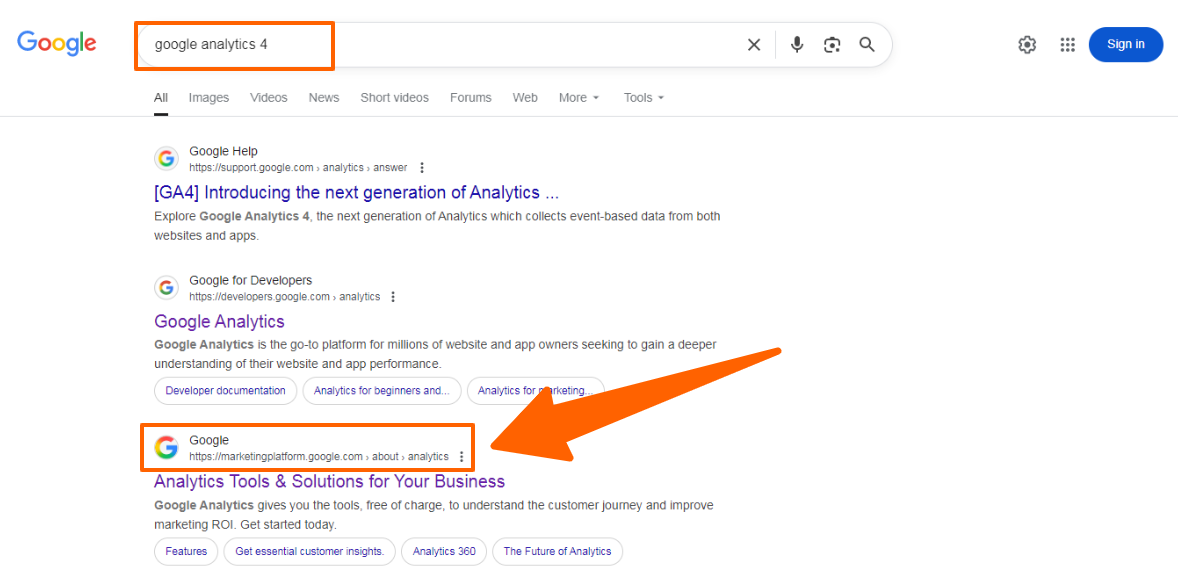Open search by image camera icon

tap(832, 45)
